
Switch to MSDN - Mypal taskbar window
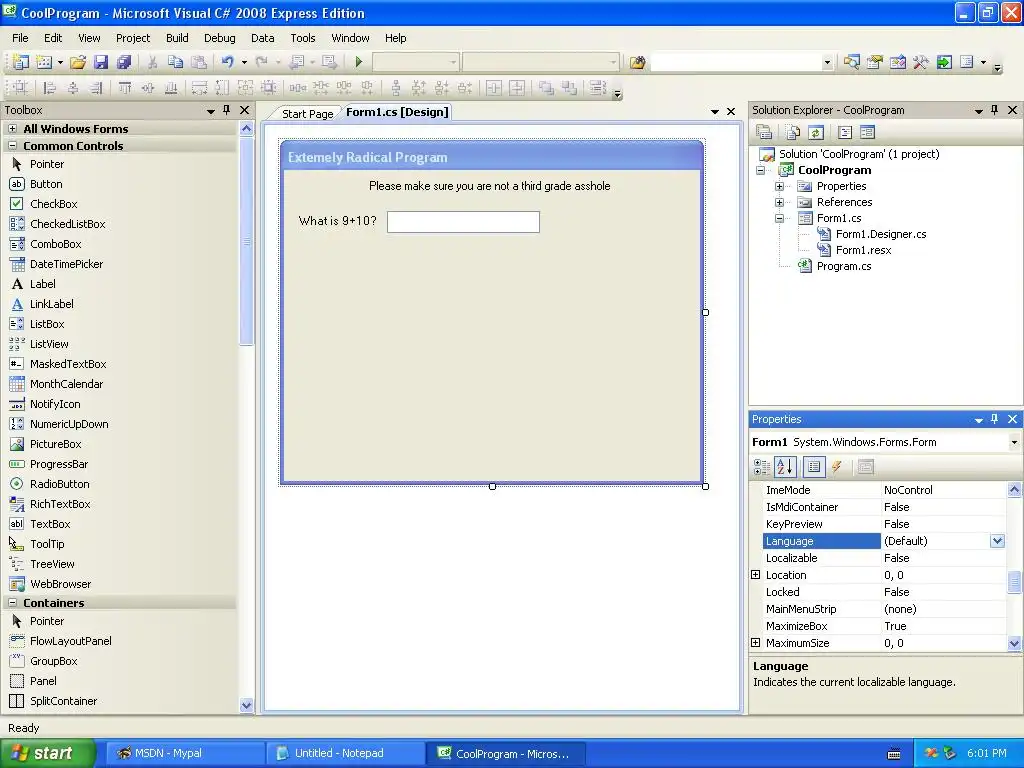tap(185, 753)
